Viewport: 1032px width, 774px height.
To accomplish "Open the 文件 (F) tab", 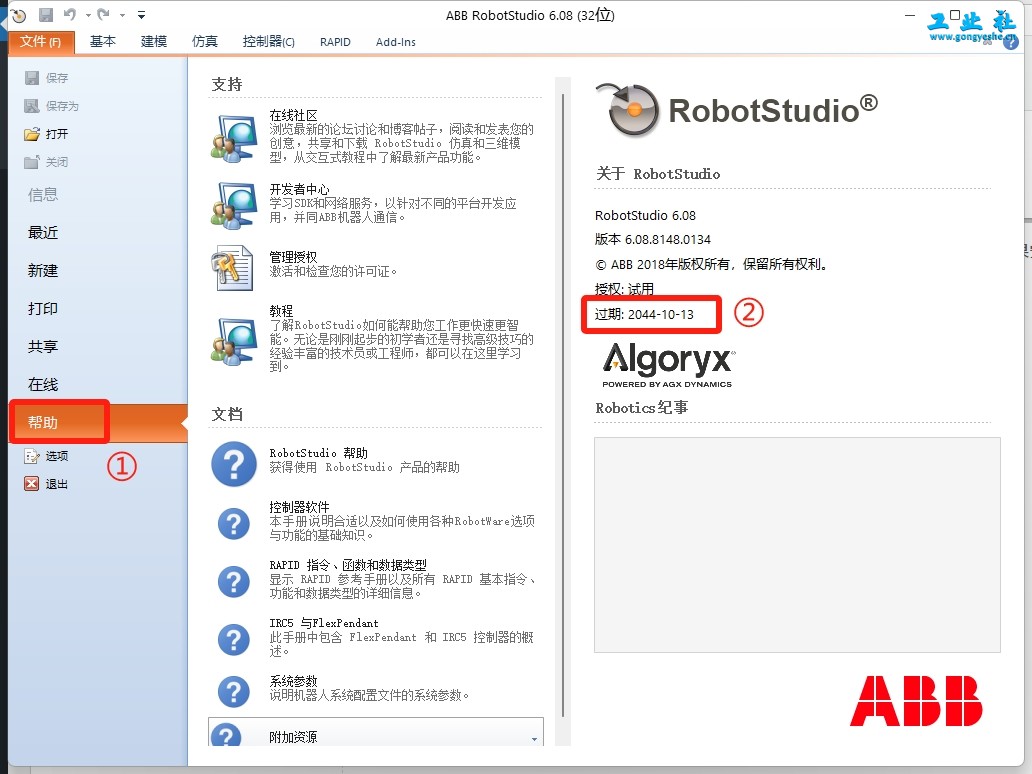I will 41,41.
